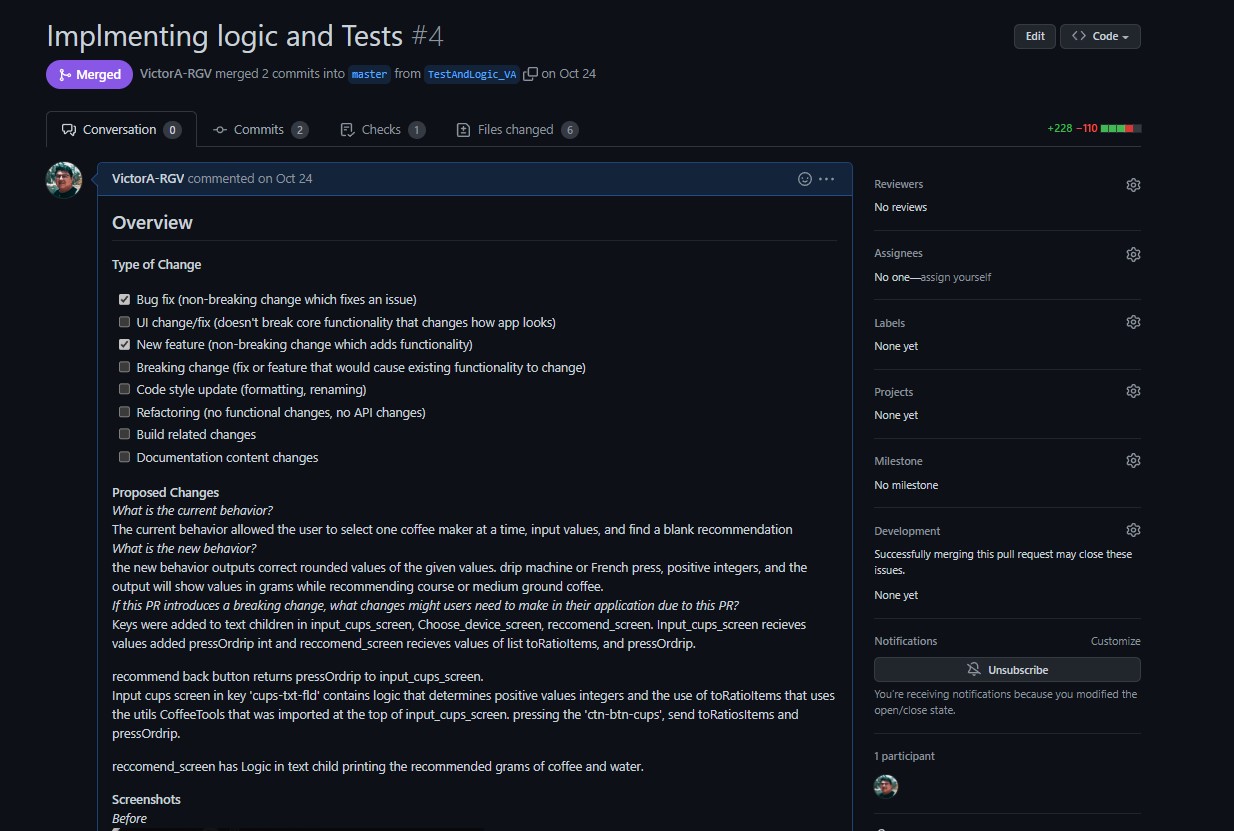The width and height of the screenshot is (1234, 831).
Task: Open the comment three-dot options menu
Action: [x=827, y=179]
